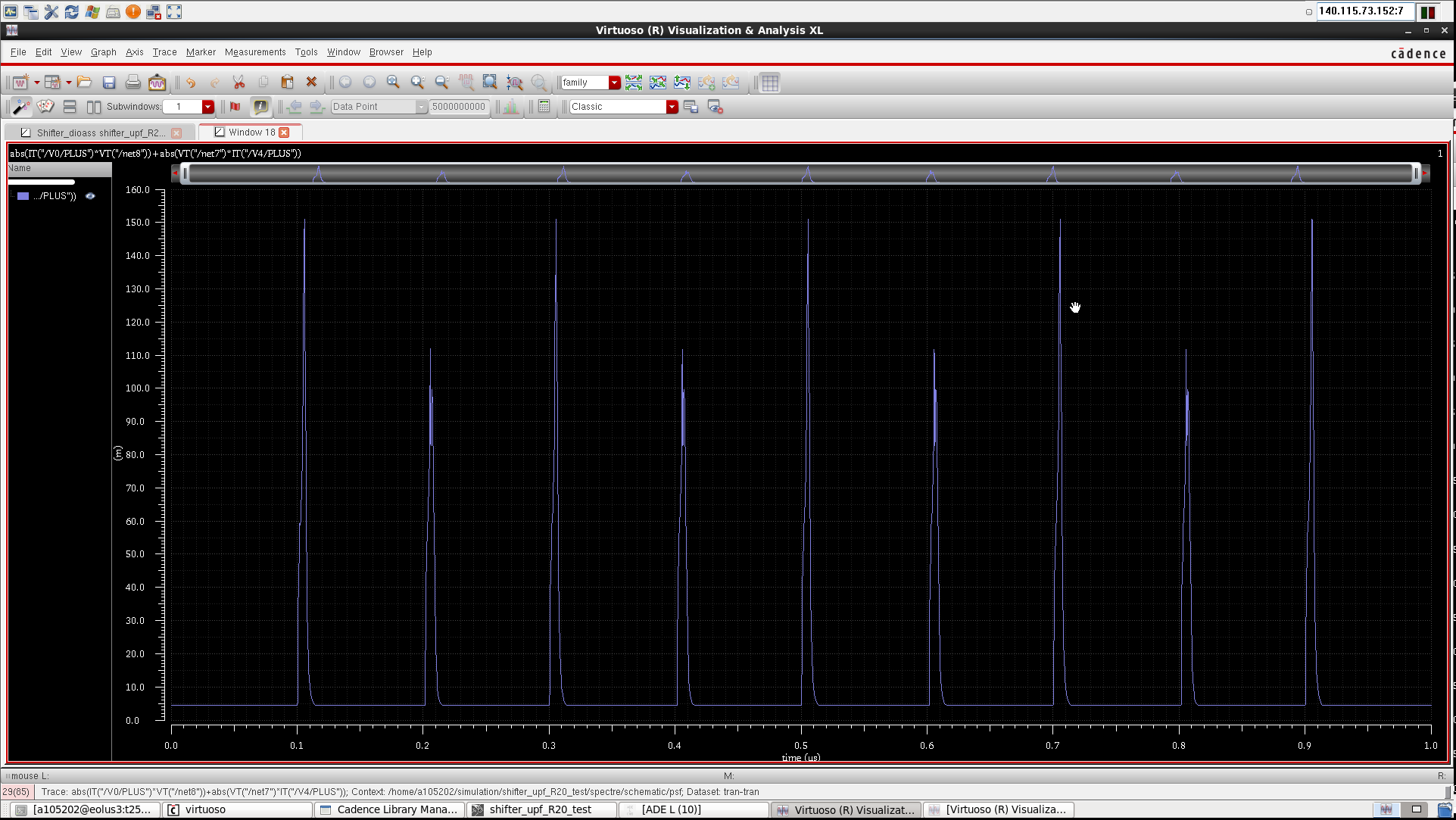Screen dimensions: 1456x820
Task: Click the Save disk icon
Action: (109, 83)
